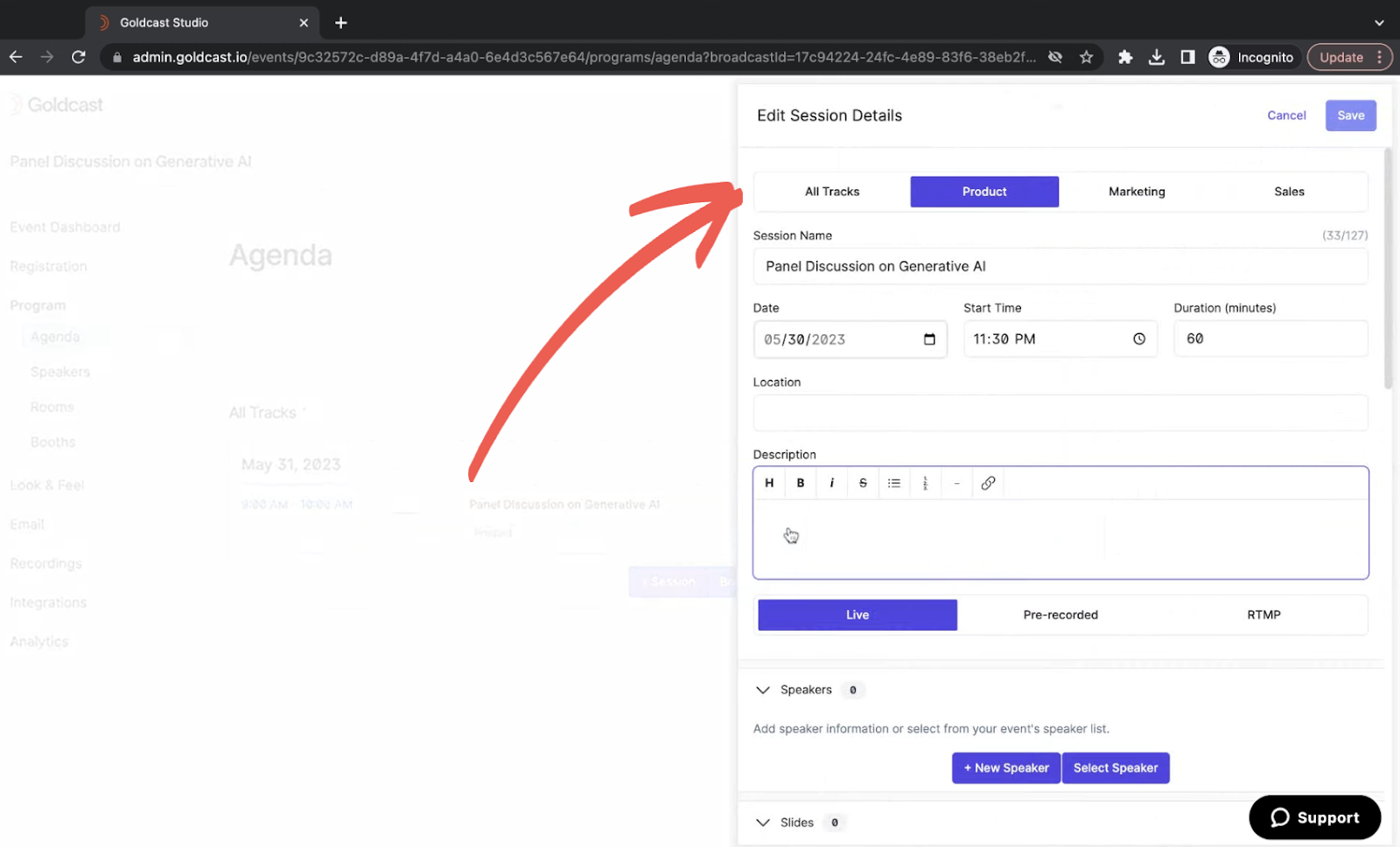Open the Support chat
1400x847 pixels.
(x=1314, y=817)
